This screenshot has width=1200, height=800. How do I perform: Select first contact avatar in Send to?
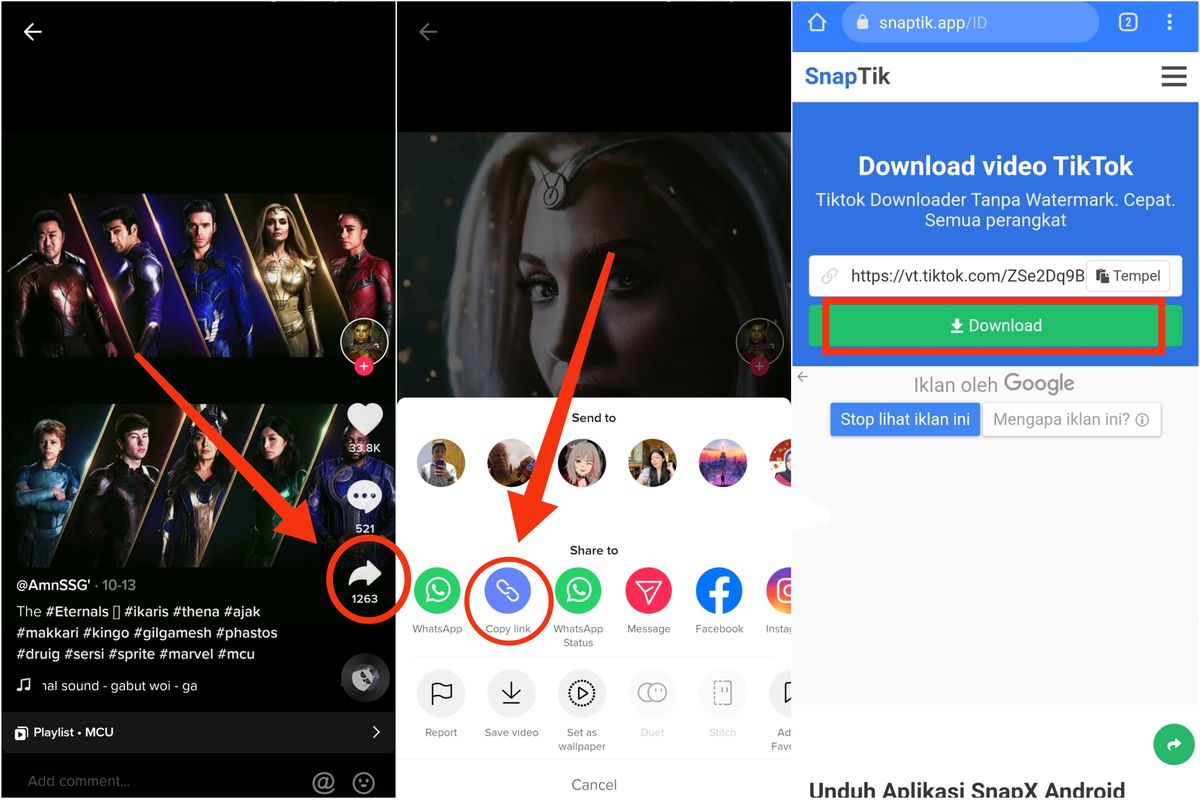[x=441, y=463]
